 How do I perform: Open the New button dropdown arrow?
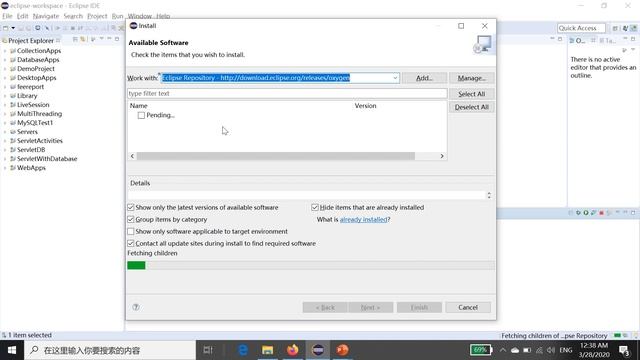point(13,28)
